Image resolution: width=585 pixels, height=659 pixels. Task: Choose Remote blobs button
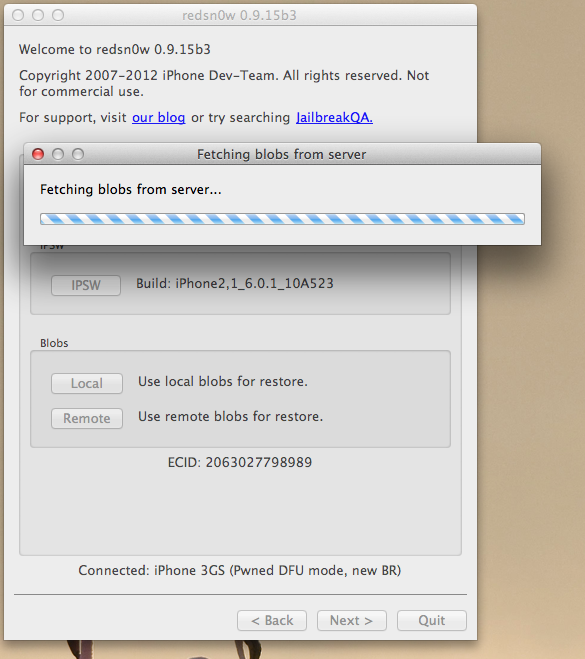tap(87, 419)
